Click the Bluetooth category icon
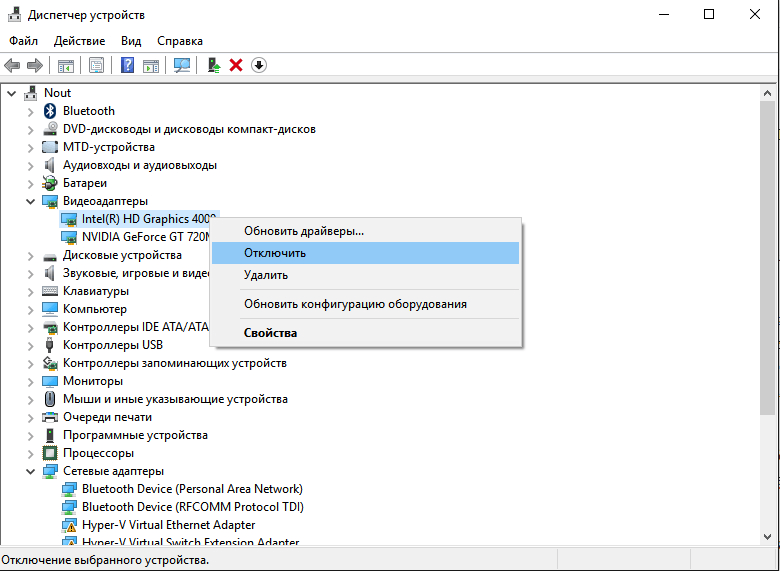This screenshot has width=780, height=571. click(x=50, y=111)
